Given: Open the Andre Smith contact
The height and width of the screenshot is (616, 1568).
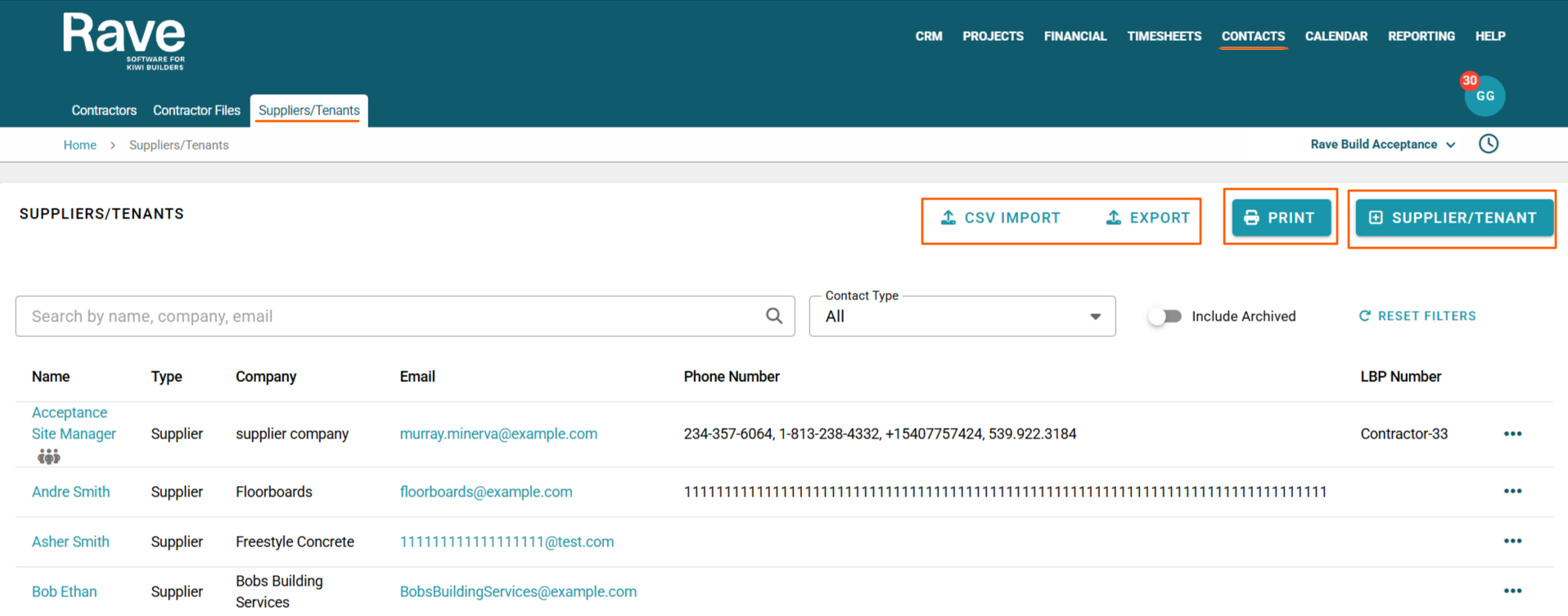Looking at the screenshot, I should click(x=70, y=492).
